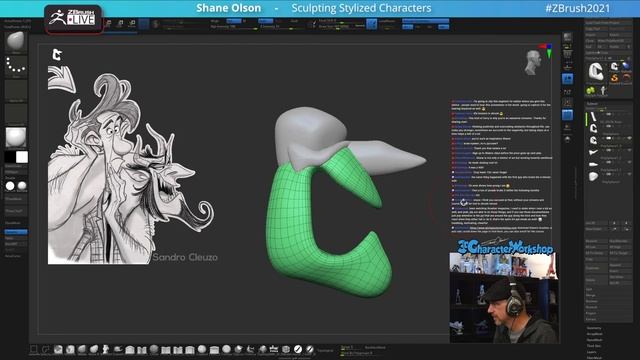This screenshot has height=360, width=640.
Task: Expand the NanoMesh section
Action: point(594,340)
